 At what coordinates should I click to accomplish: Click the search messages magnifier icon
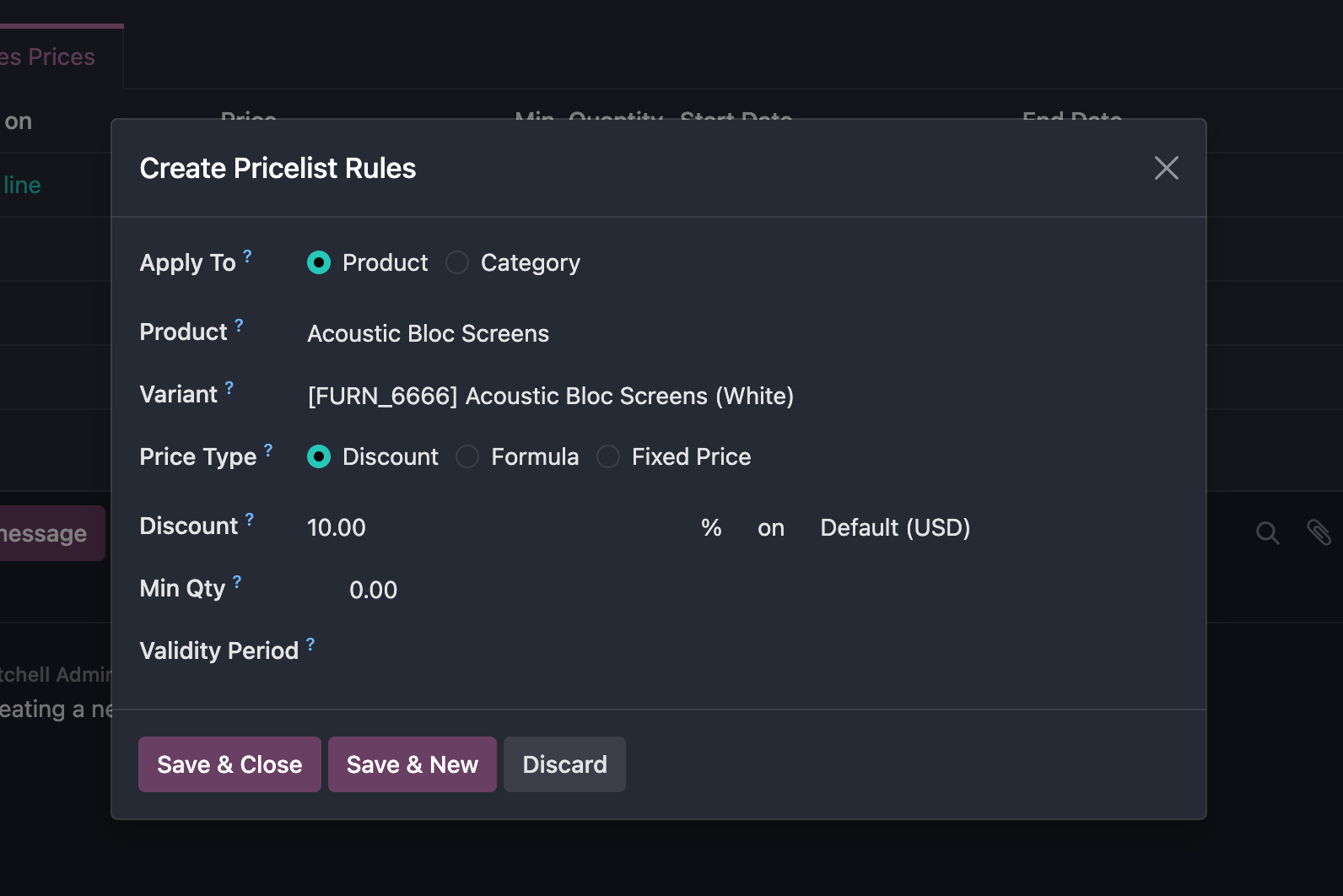(x=1267, y=532)
